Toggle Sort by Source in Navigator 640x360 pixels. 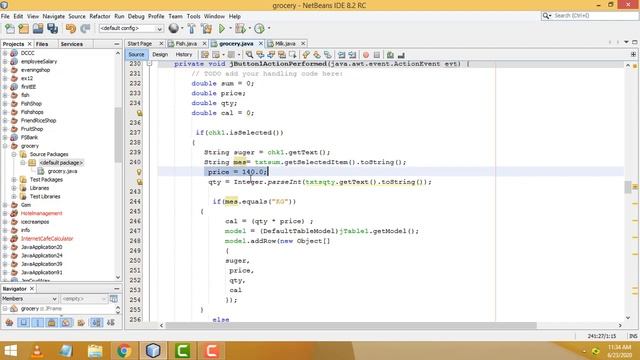(111, 323)
